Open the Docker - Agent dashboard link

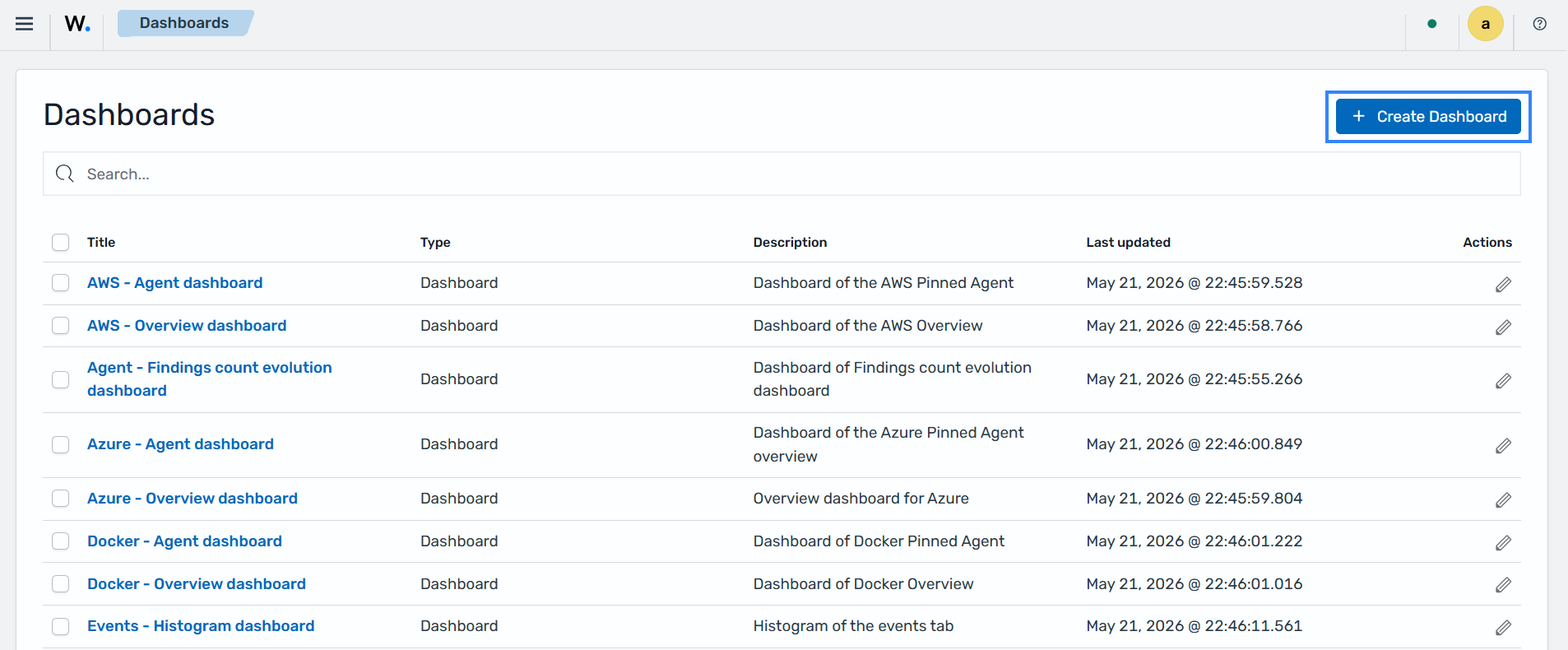pos(184,541)
